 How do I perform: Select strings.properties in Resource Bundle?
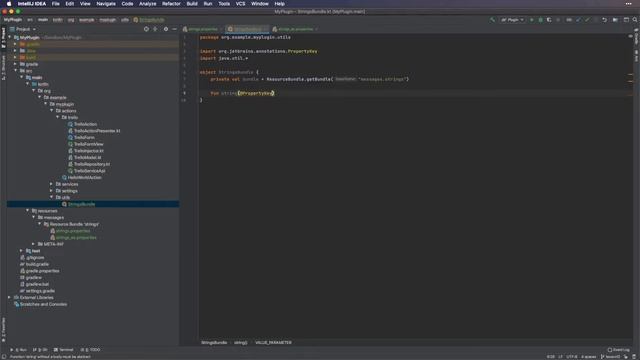pos(73,231)
